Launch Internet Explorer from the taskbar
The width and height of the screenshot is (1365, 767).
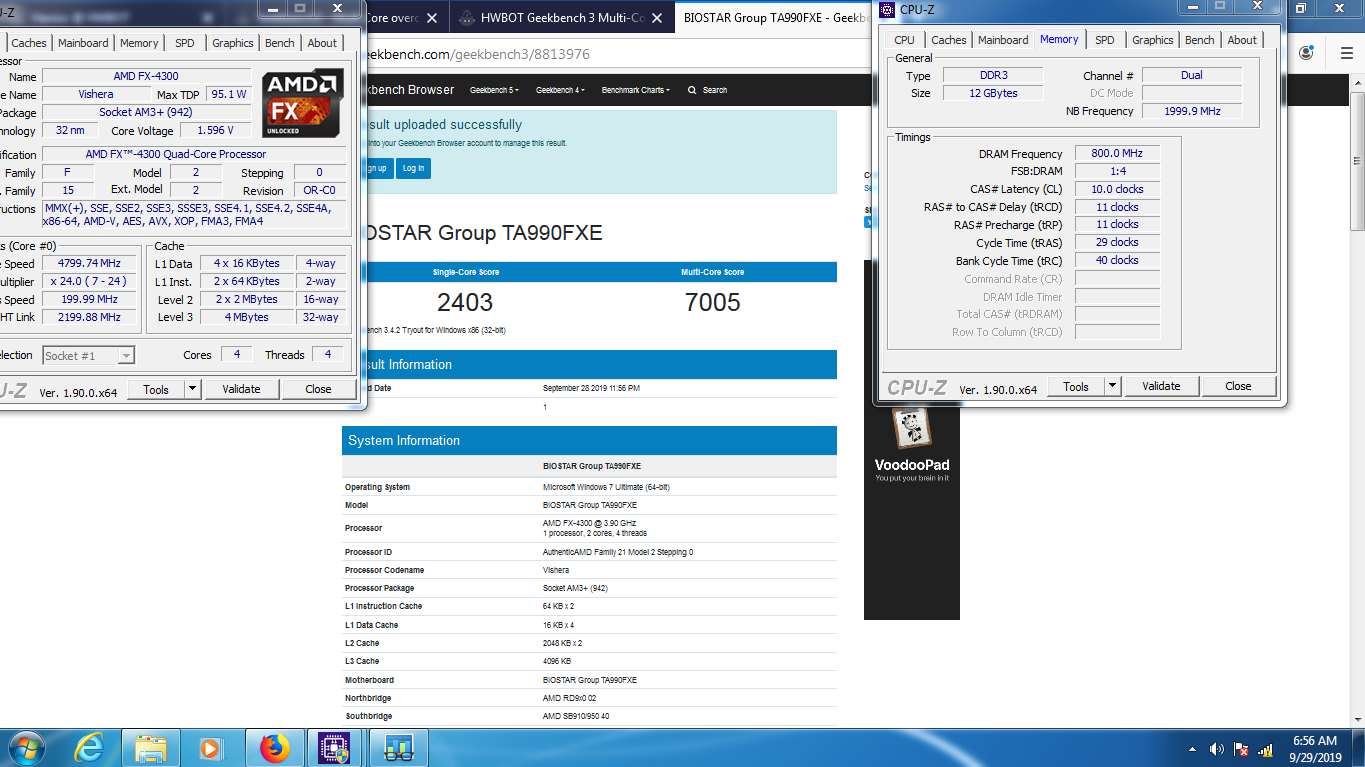coord(90,748)
